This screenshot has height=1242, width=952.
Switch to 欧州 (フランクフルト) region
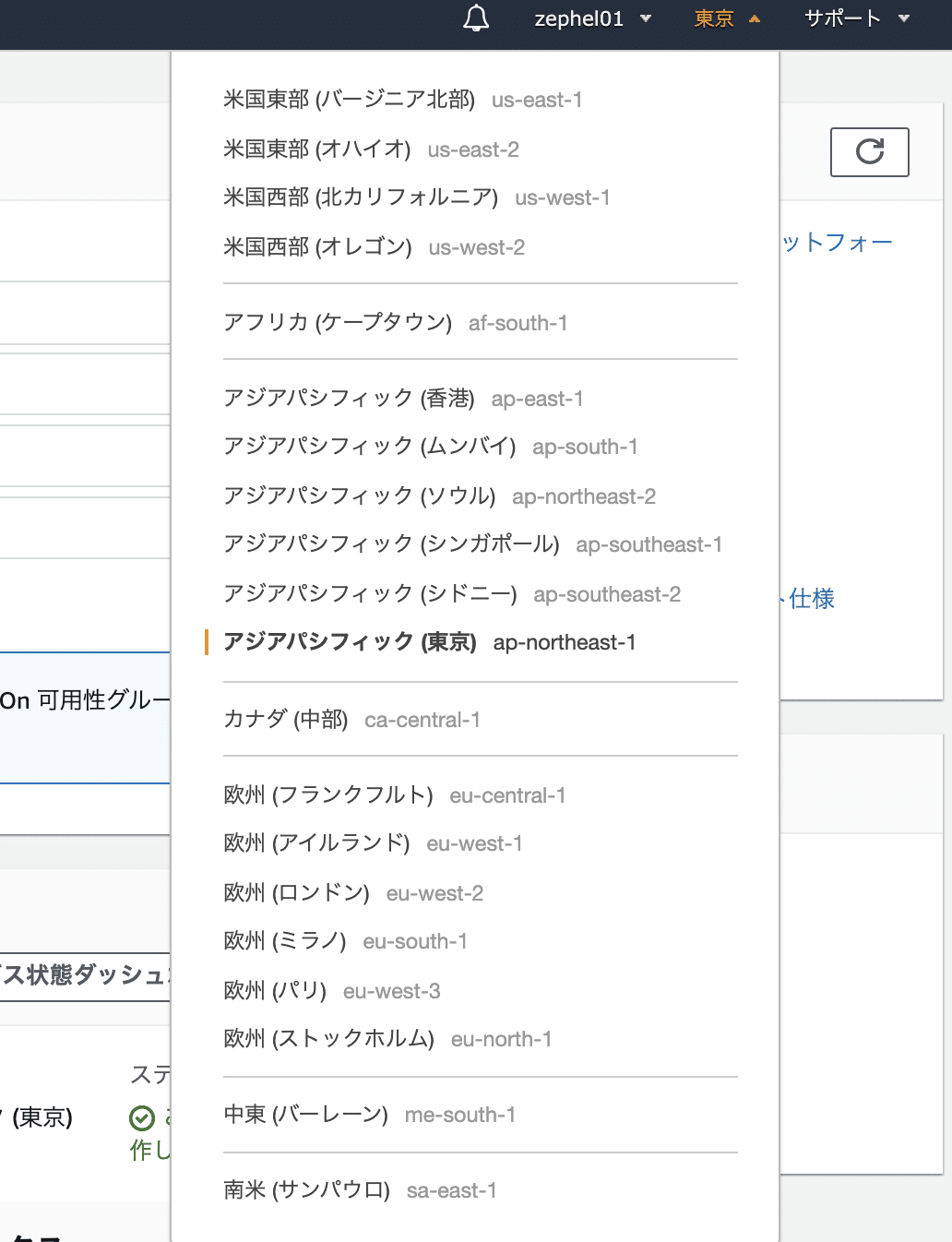coord(395,795)
